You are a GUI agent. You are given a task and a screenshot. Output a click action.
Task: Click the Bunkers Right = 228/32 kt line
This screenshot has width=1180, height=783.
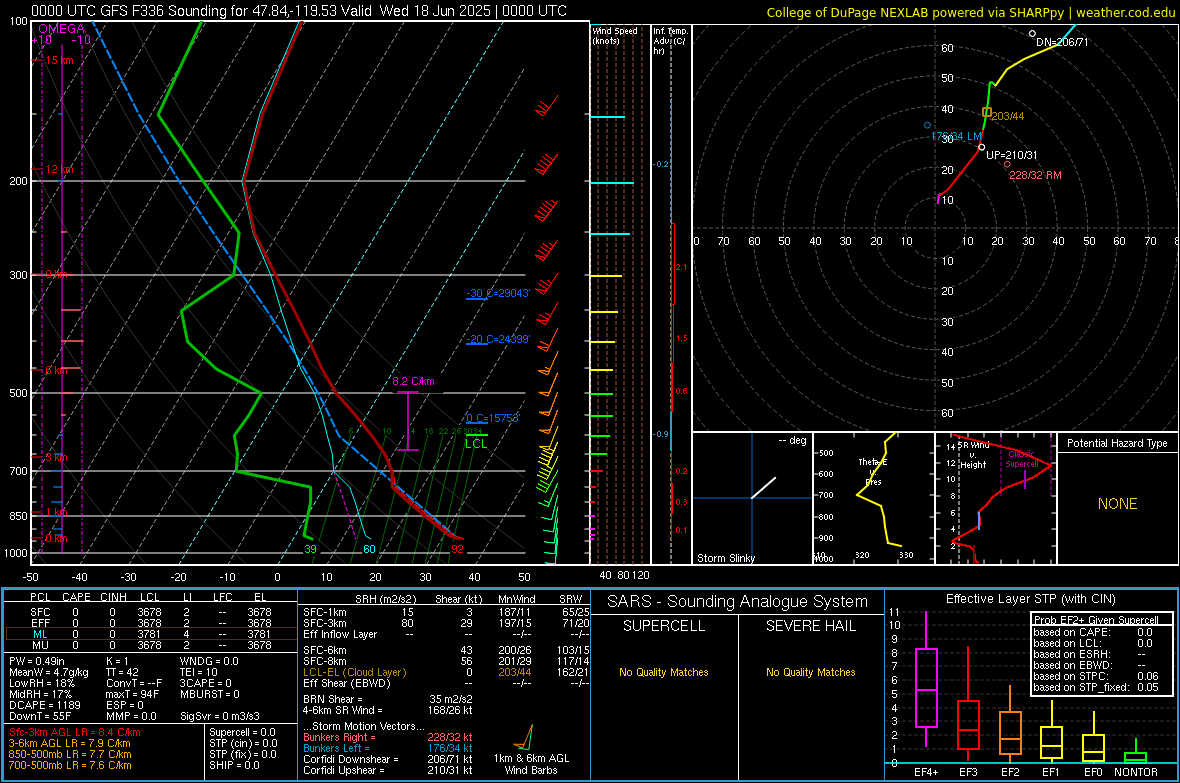click(x=388, y=737)
